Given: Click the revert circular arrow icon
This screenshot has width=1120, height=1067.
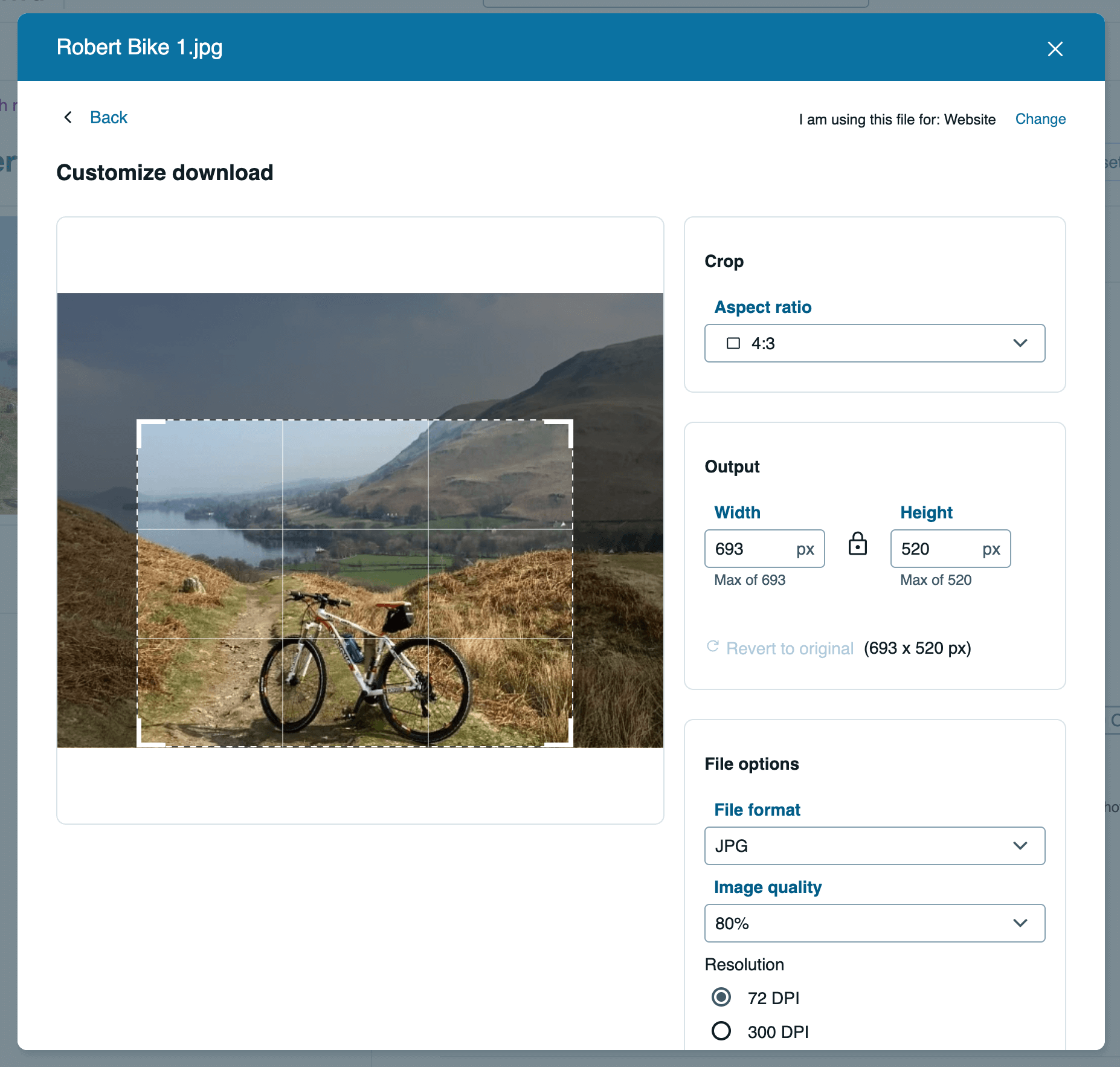Looking at the screenshot, I should (713, 647).
